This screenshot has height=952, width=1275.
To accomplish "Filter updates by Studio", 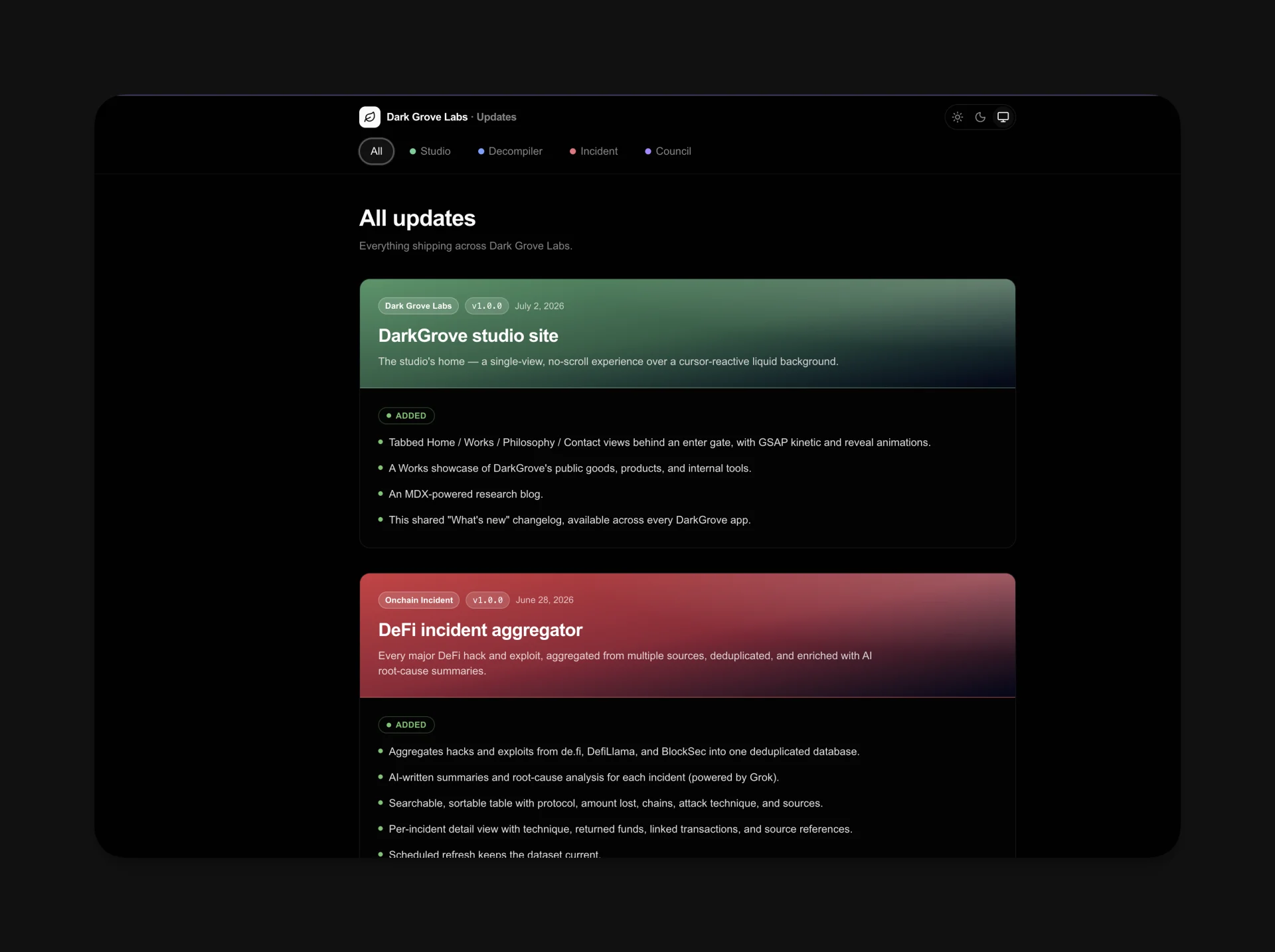I will coord(430,151).
